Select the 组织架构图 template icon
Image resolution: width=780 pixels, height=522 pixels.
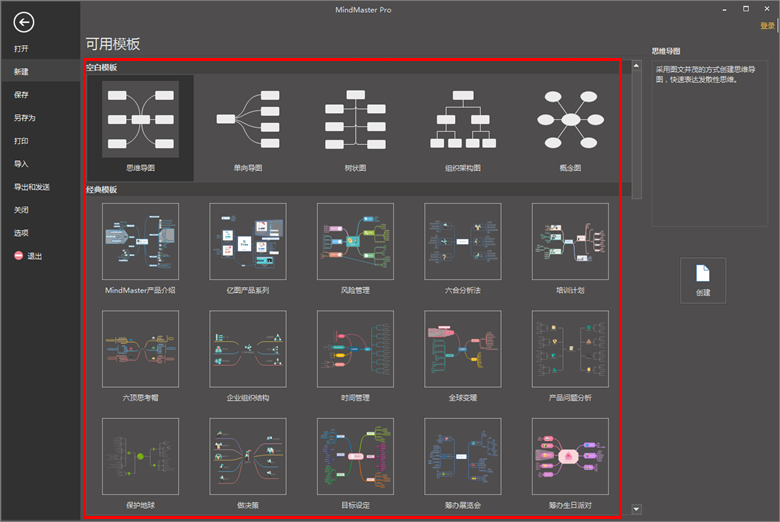tap(463, 119)
